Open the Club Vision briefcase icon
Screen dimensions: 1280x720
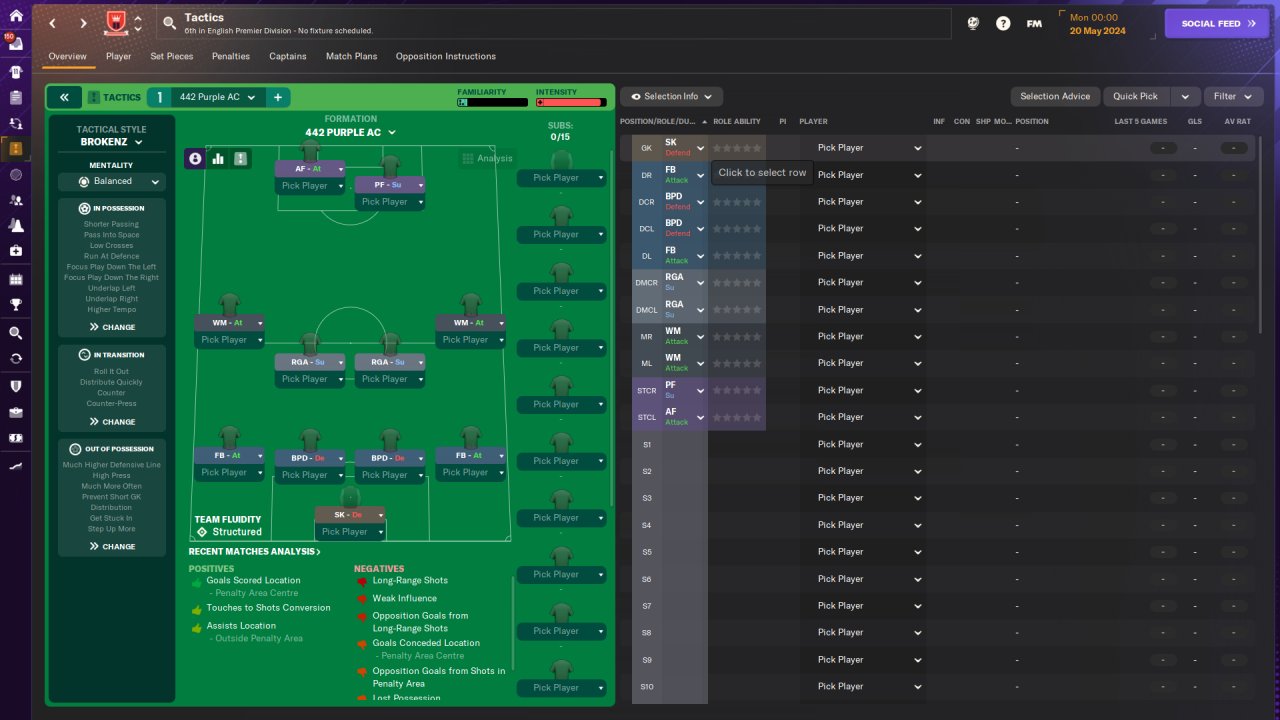point(15,412)
